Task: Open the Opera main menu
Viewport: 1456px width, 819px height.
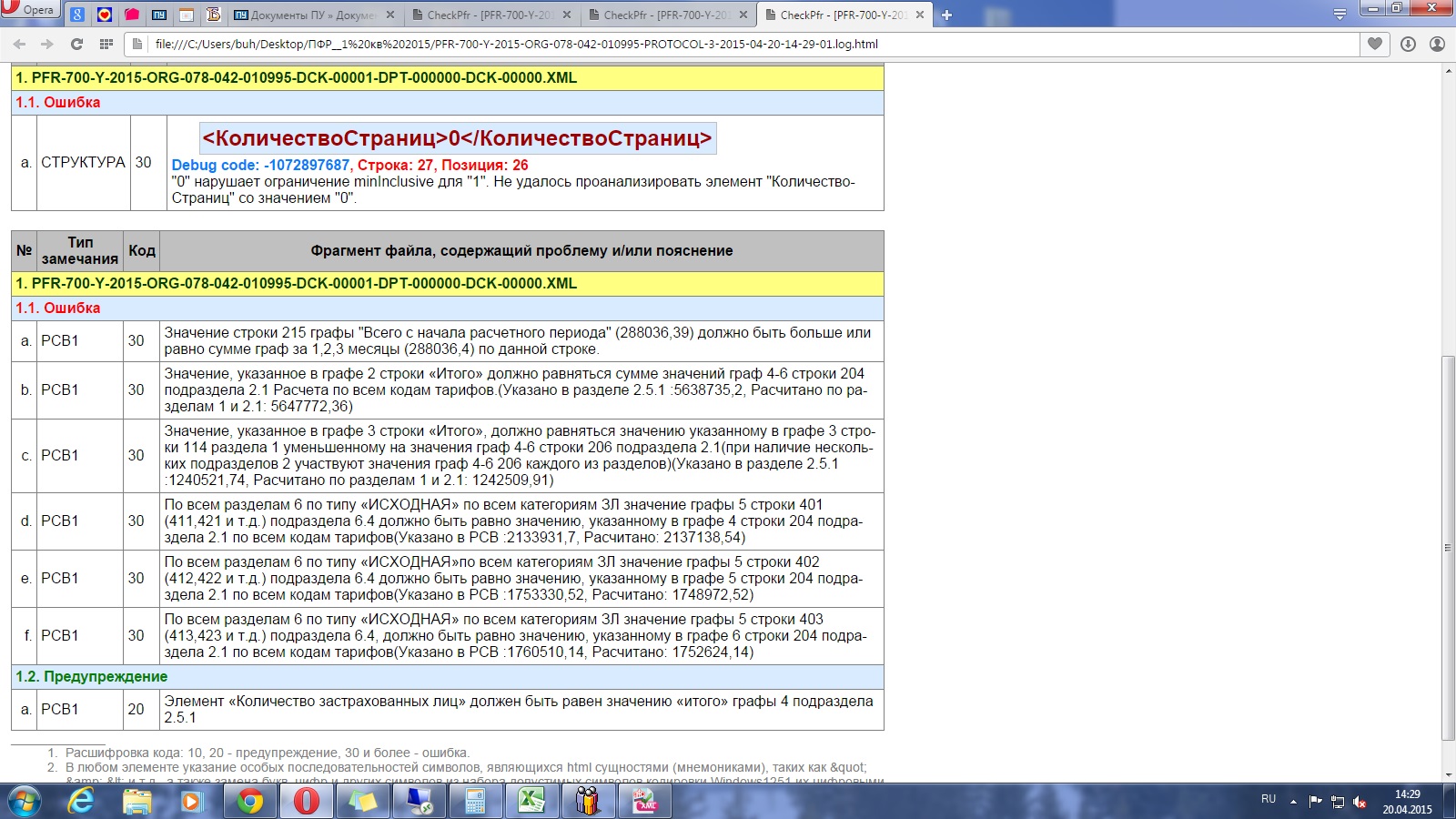Action: coord(29,10)
